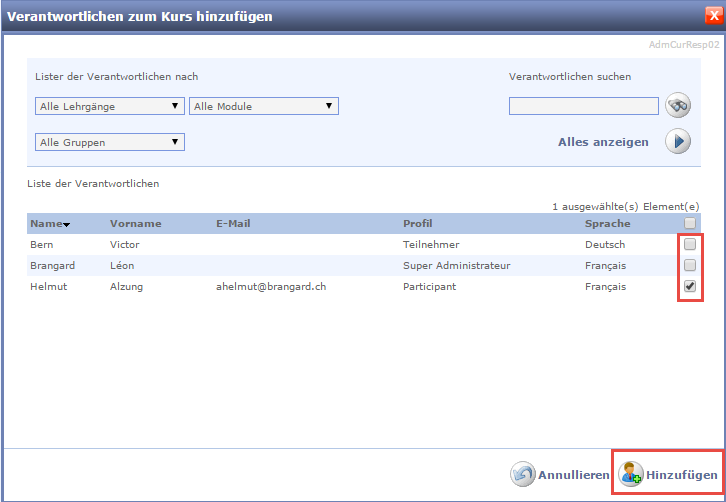This screenshot has height=502, width=726.
Task: Click the Name sort arrow
Action: (66, 225)
